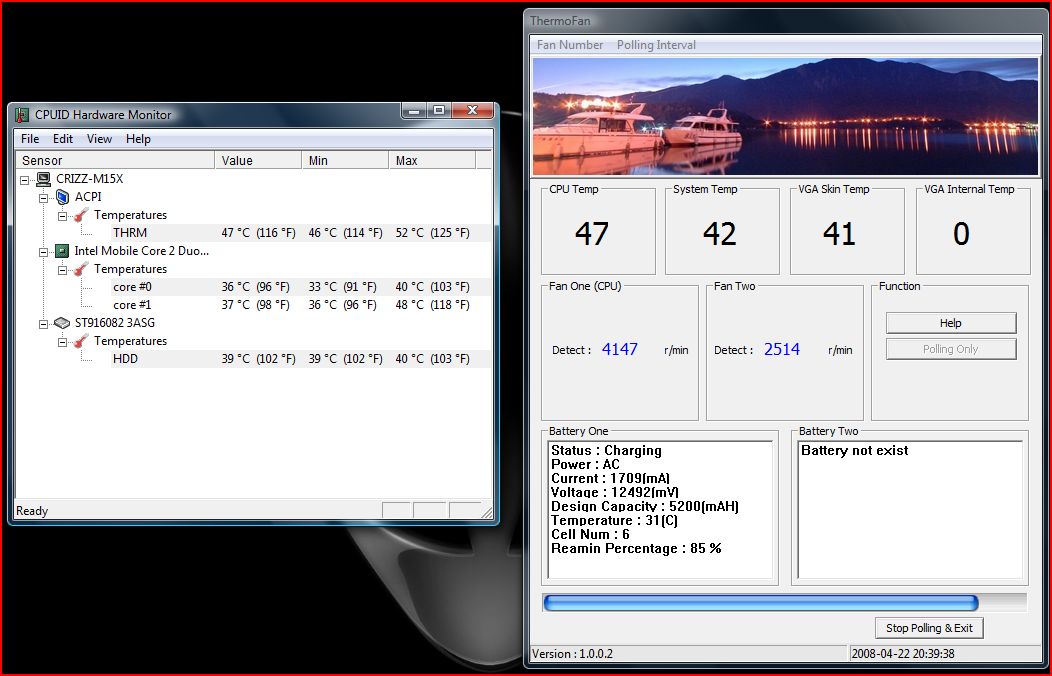The height and width of the screenshot is (676, 1052).
Task: Click the Sensor column header
Action: coord(115,160)
